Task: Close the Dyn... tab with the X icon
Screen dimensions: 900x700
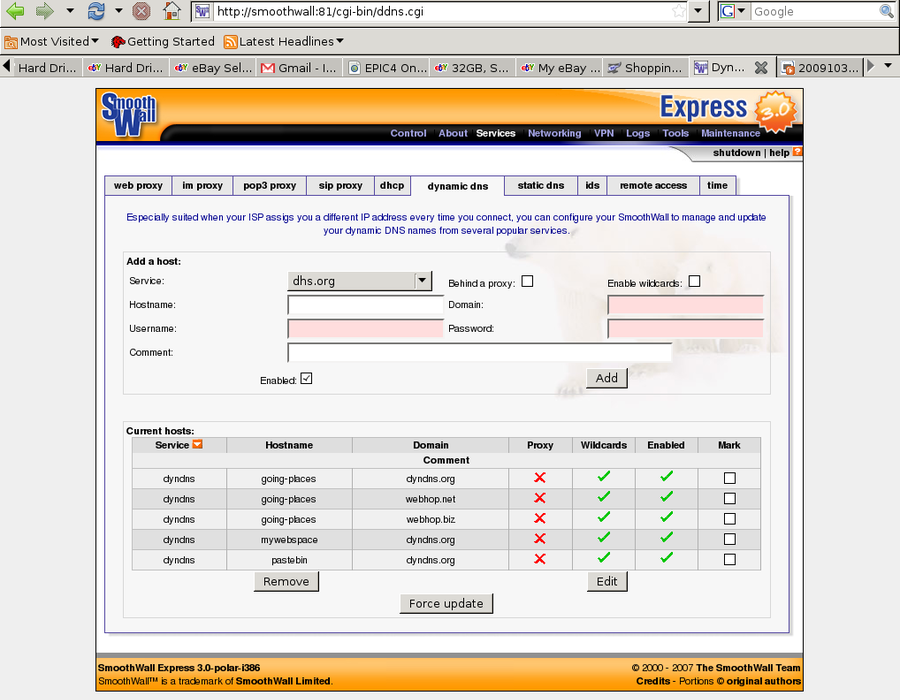Action: point(761,68)
